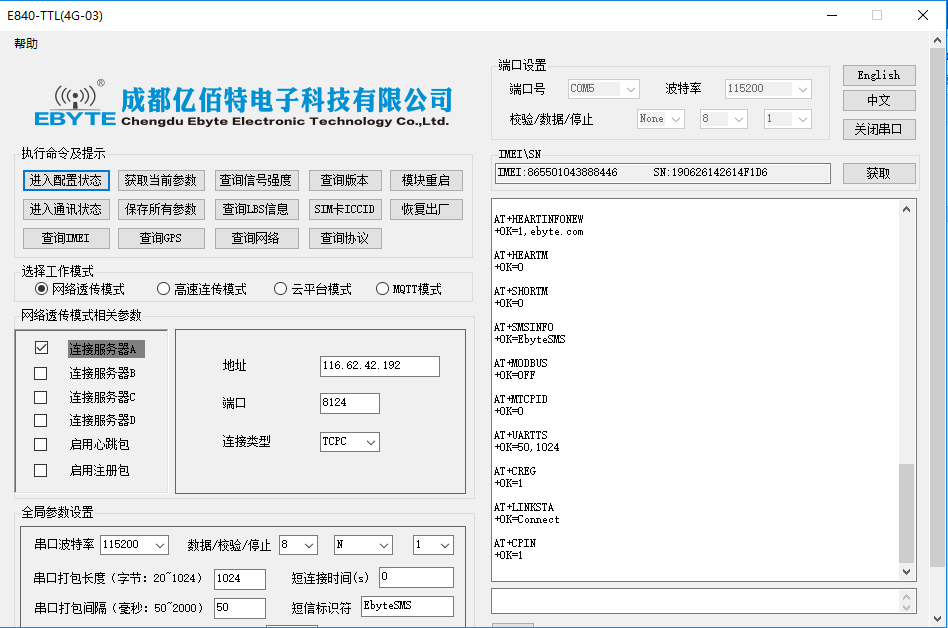This screenshot has height=628, width=948.
Task: Select the MQTT模式 work mode
Action: point(382,288)
